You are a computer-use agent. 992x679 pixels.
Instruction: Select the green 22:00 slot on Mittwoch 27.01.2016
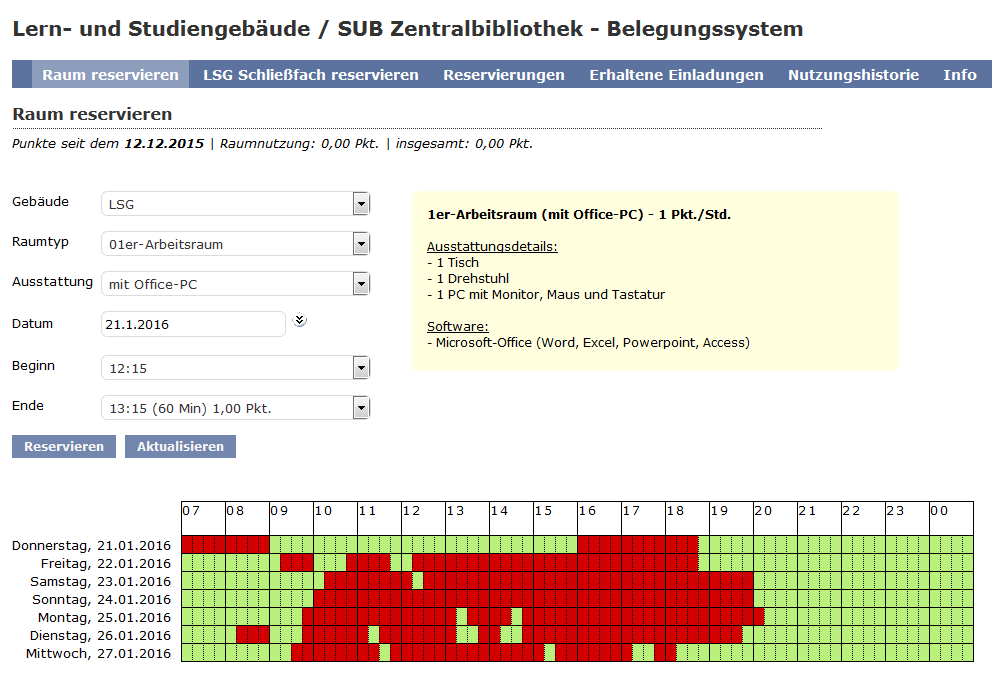coord(846,653)
